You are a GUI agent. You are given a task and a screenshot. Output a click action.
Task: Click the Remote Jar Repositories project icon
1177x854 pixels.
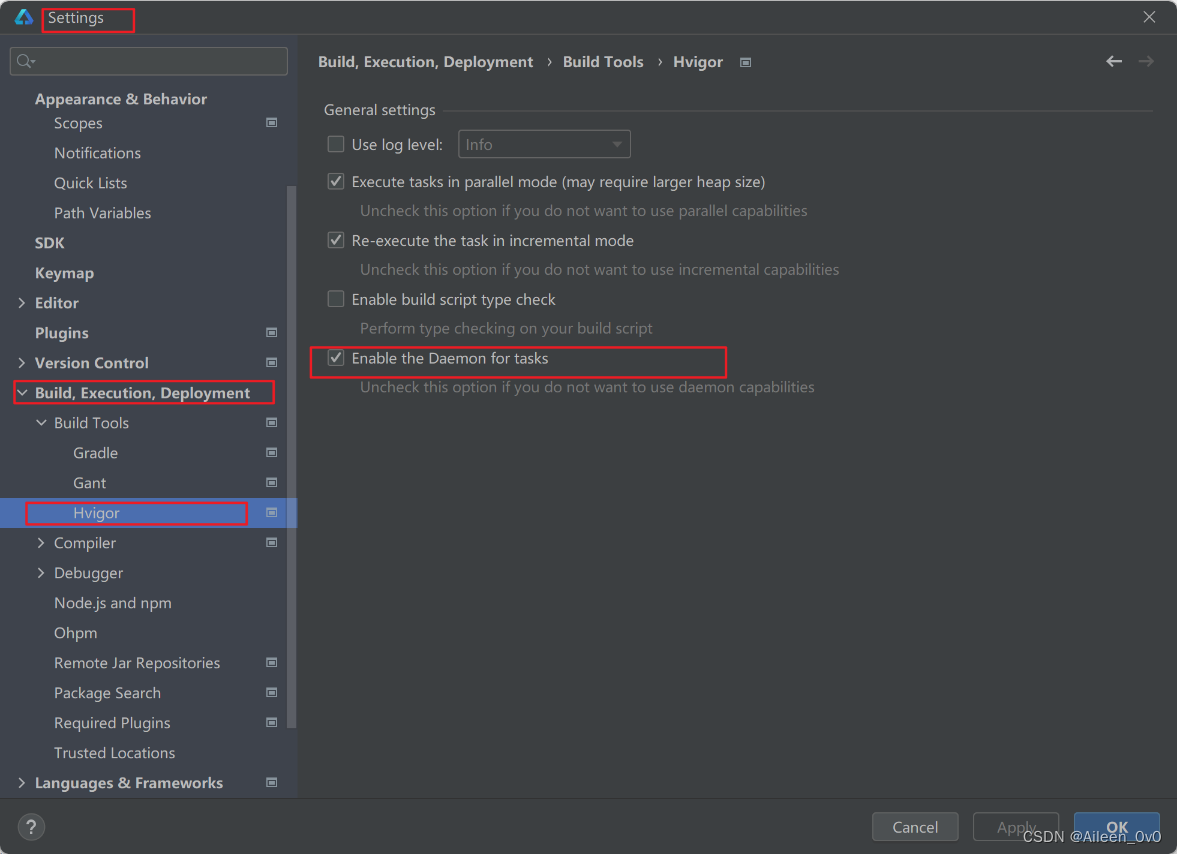pos(272,663)
